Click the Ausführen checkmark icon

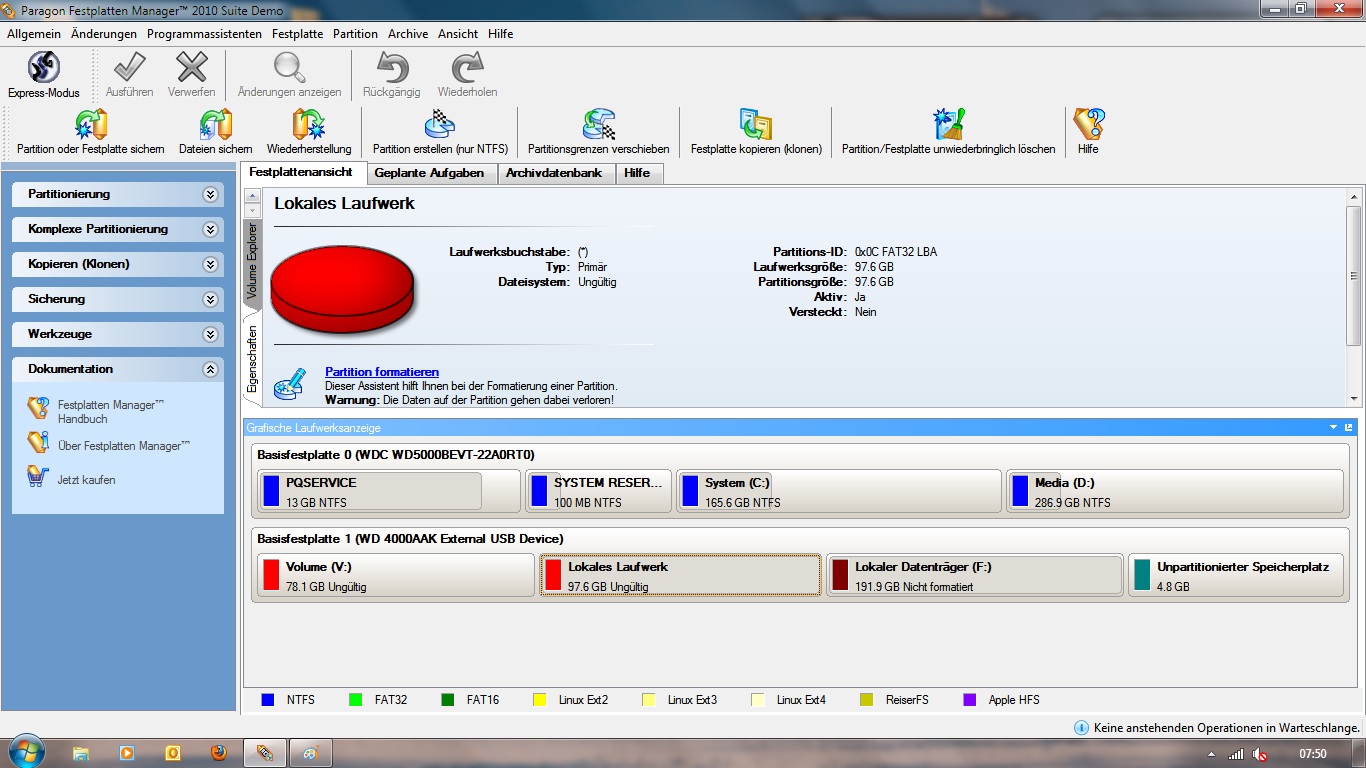pos(129,67)
